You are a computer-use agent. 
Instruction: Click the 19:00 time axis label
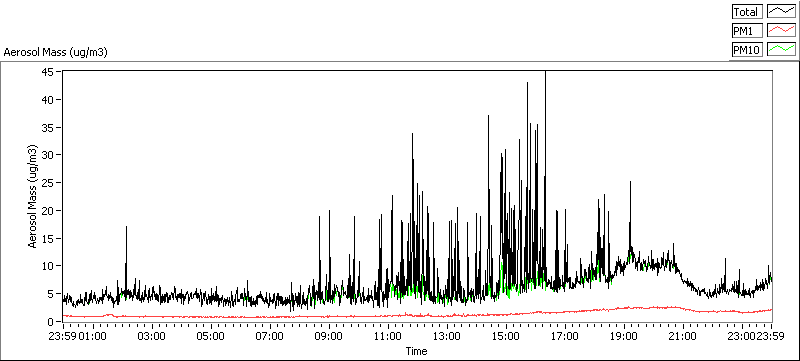click(x=624, y=337)
